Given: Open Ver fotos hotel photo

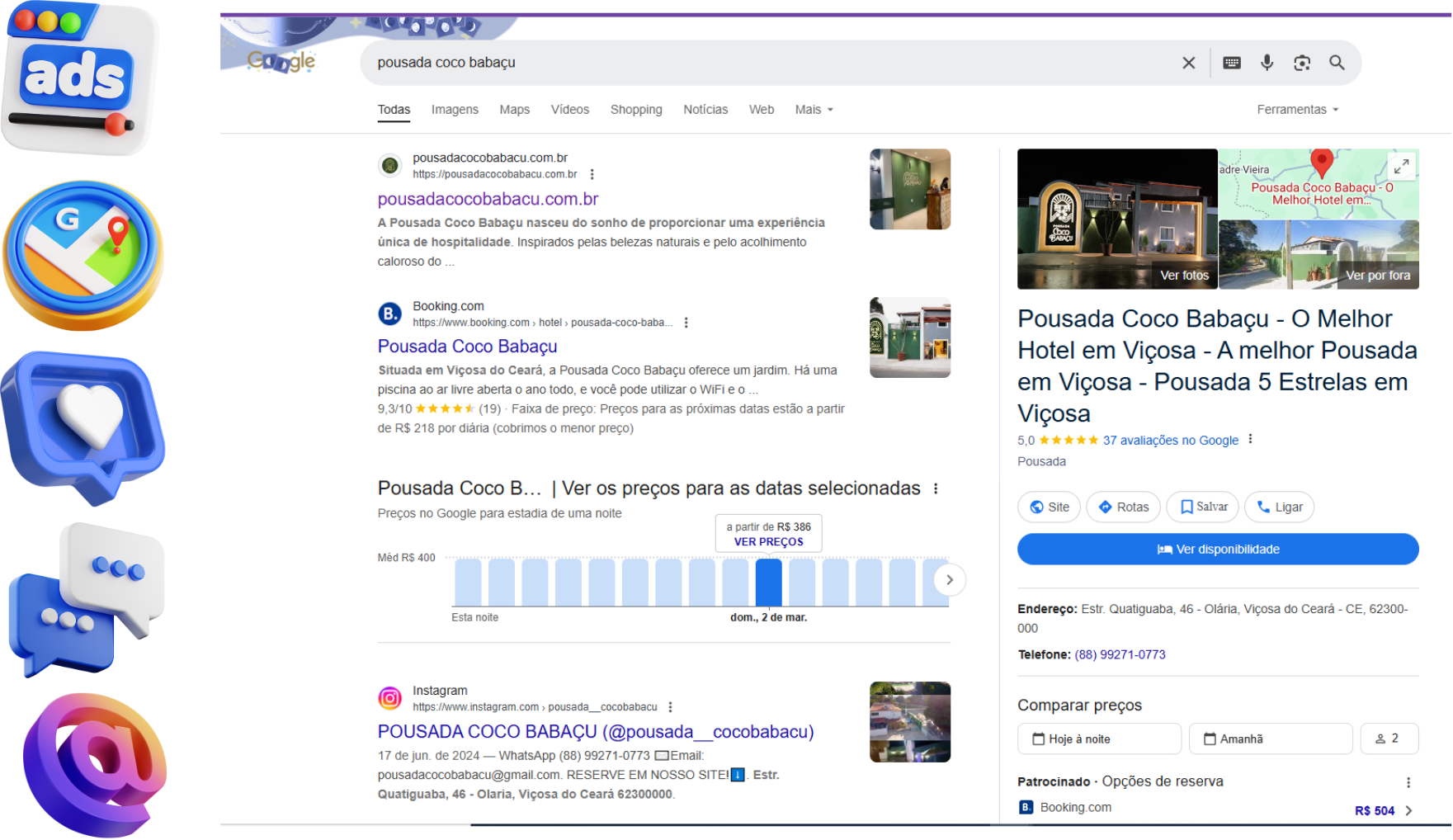Looking at the screenshot, I should click(1116, 219).
